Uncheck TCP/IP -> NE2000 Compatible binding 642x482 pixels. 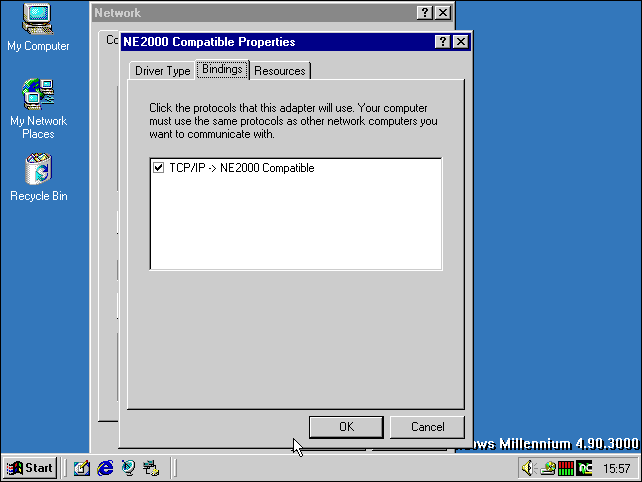click(158, 167)
